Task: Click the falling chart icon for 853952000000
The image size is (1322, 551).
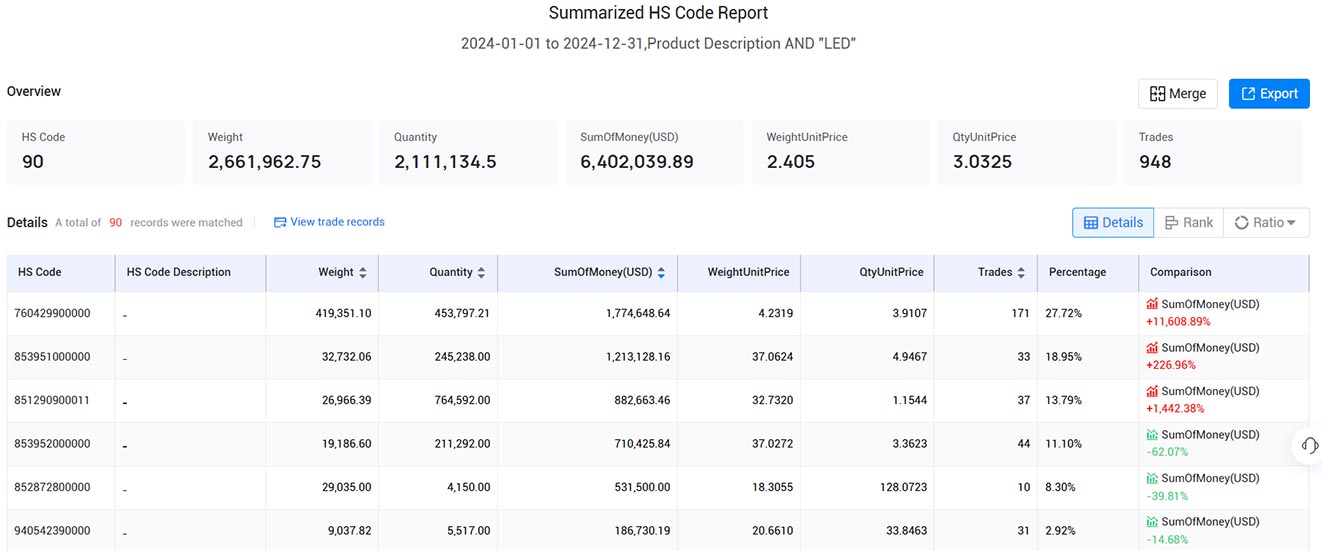Action: click(1152, 435)
